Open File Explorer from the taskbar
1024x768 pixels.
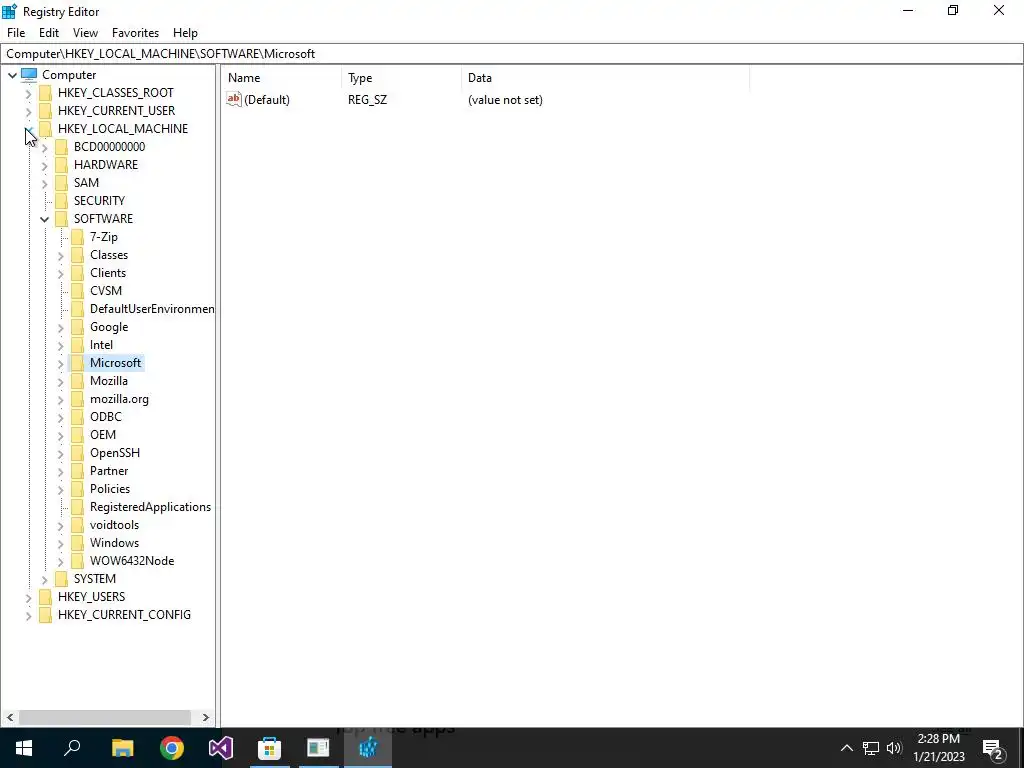[x=122, y=748]
